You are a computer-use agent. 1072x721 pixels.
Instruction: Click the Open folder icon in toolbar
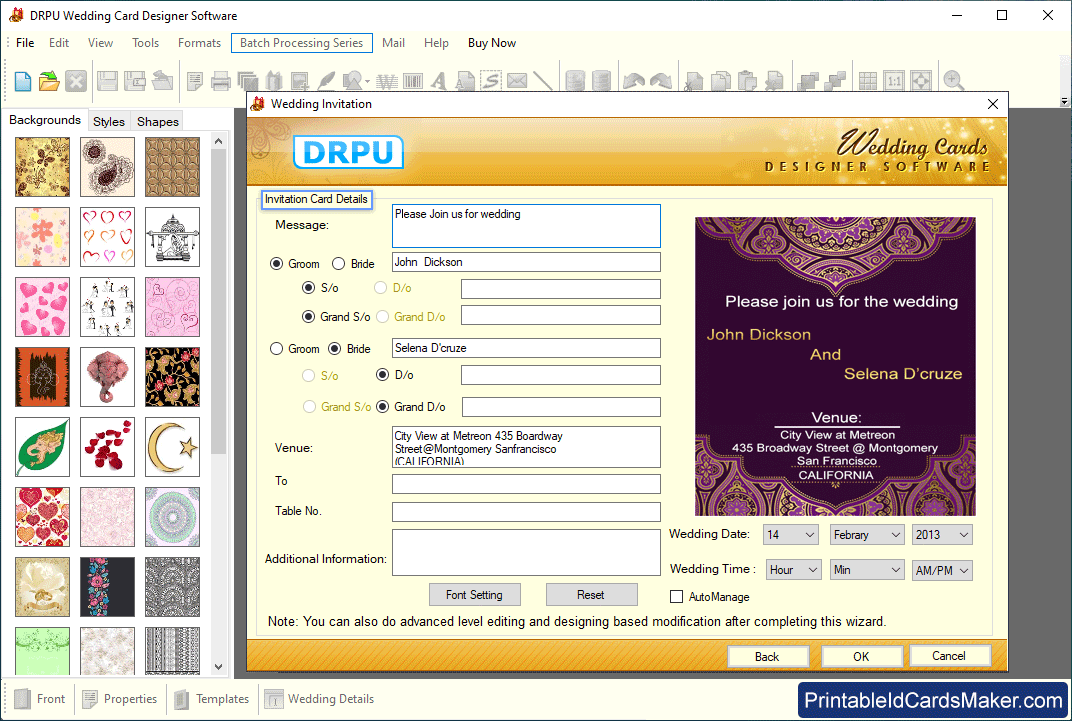tap(49, 81)
